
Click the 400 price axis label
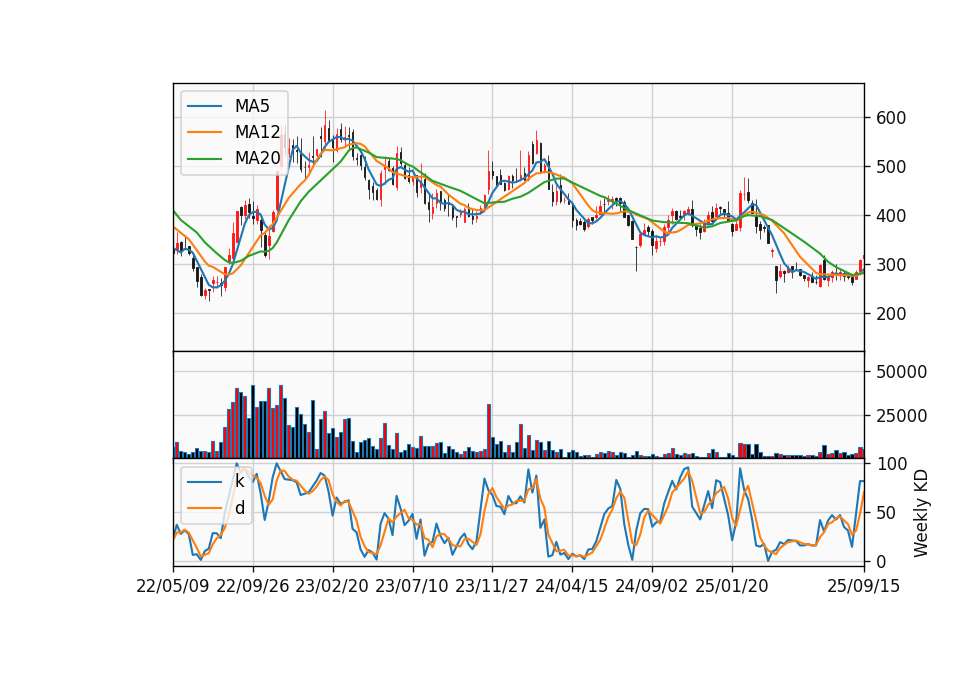891,216
